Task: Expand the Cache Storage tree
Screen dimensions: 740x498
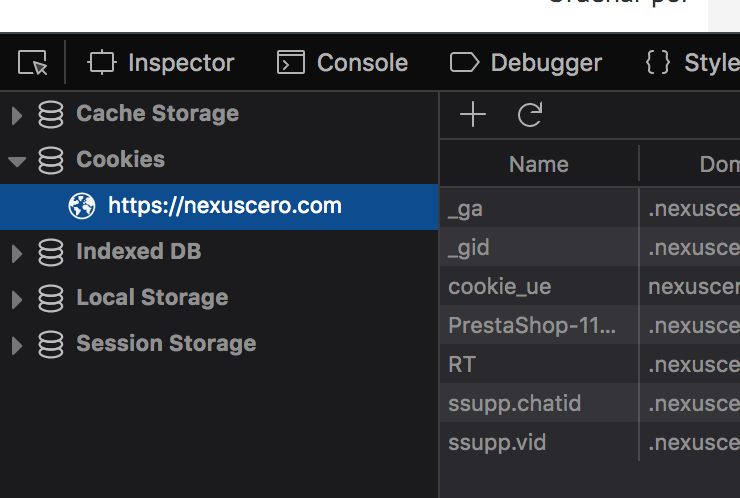Action: tap(17, 115)
